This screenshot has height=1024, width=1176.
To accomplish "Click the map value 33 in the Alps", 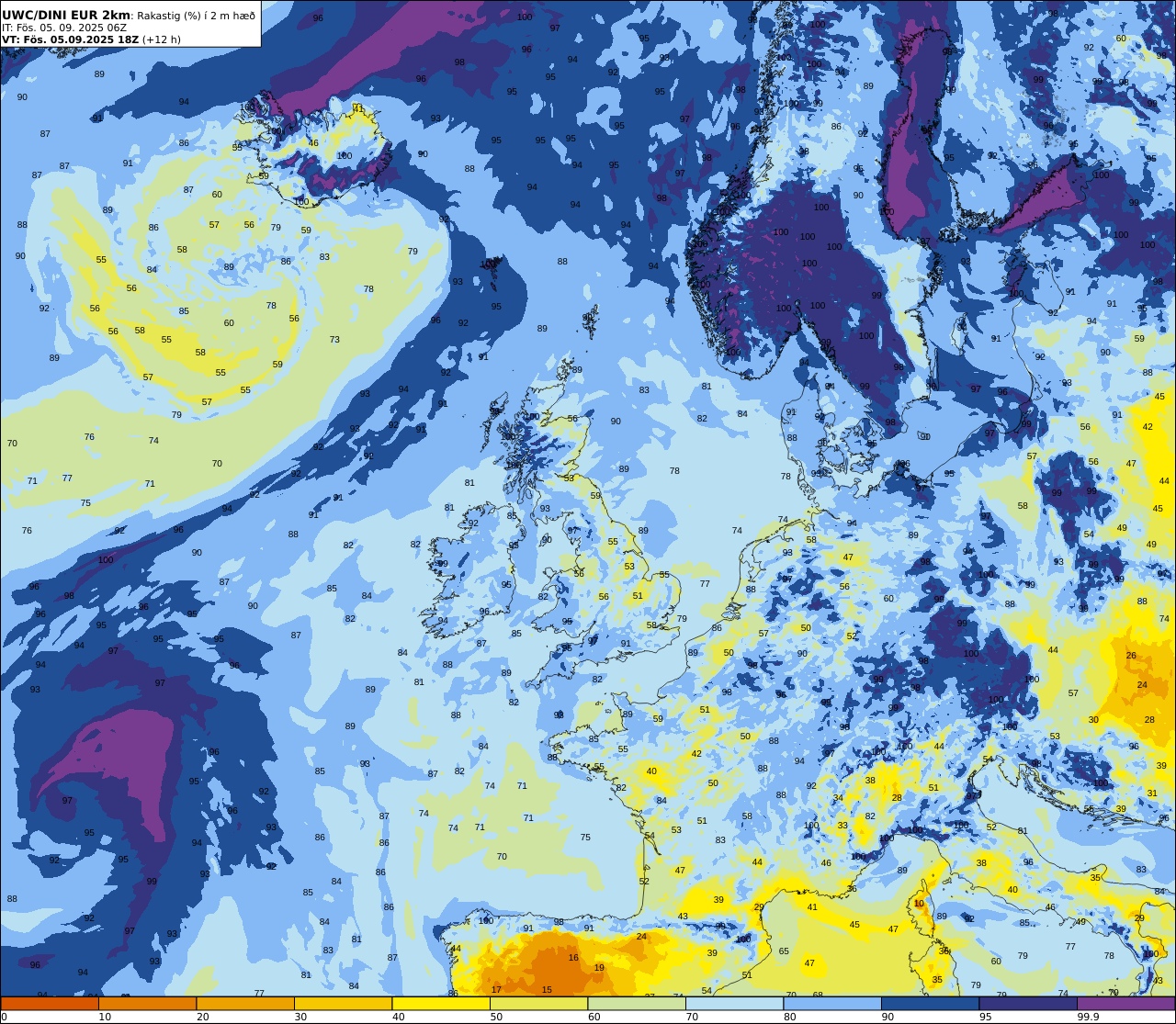I will (x=842, y=826).
